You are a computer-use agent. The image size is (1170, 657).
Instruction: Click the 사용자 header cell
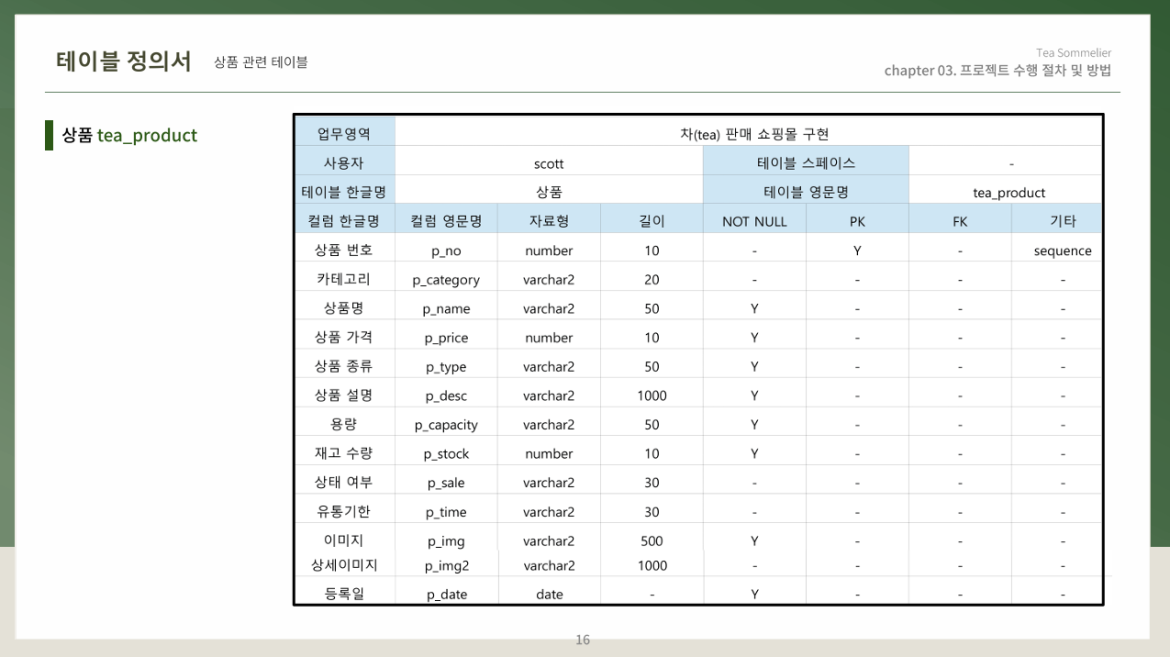pyautogui.click(x=344, y=163)
